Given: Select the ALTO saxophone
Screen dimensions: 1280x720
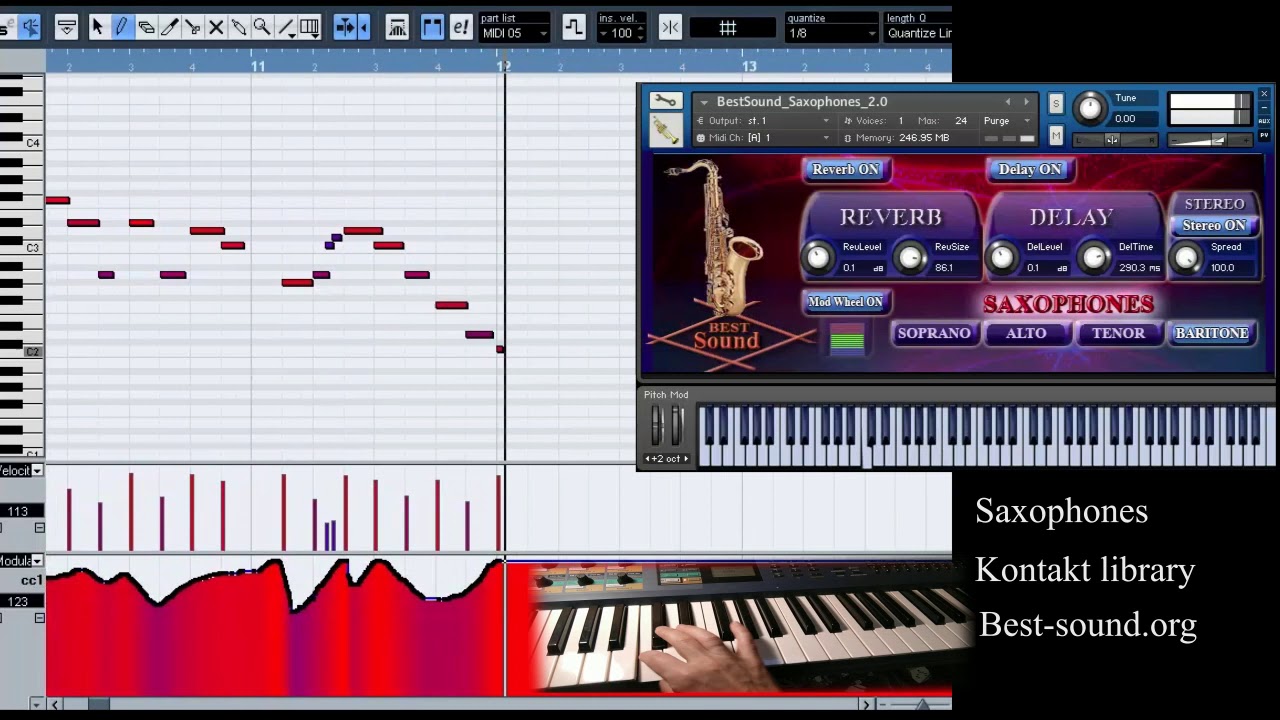Looking at the screenshot, I should [1026, 334].
